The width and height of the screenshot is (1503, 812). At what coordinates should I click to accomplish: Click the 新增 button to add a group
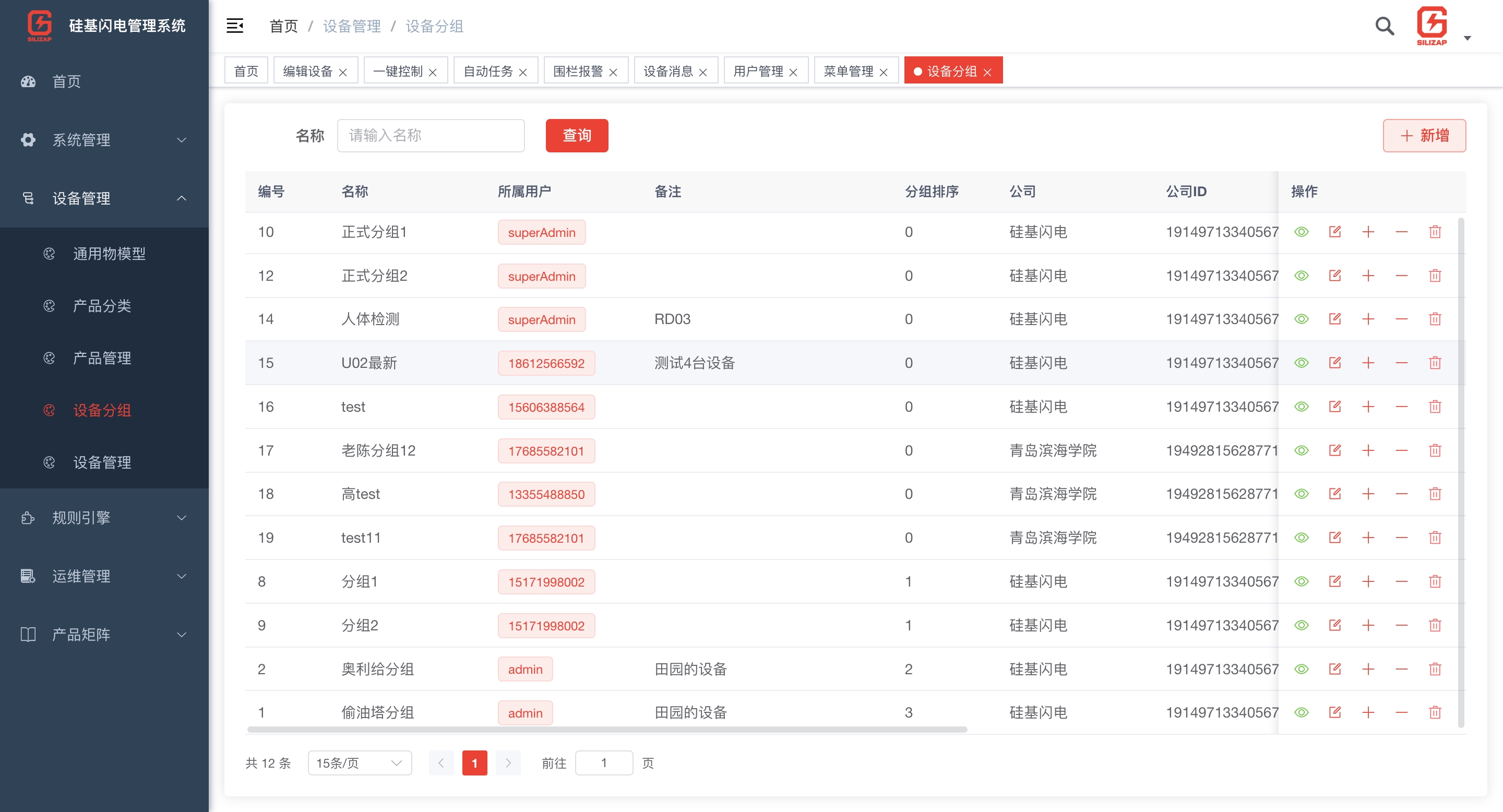[x=1424, y=135]
